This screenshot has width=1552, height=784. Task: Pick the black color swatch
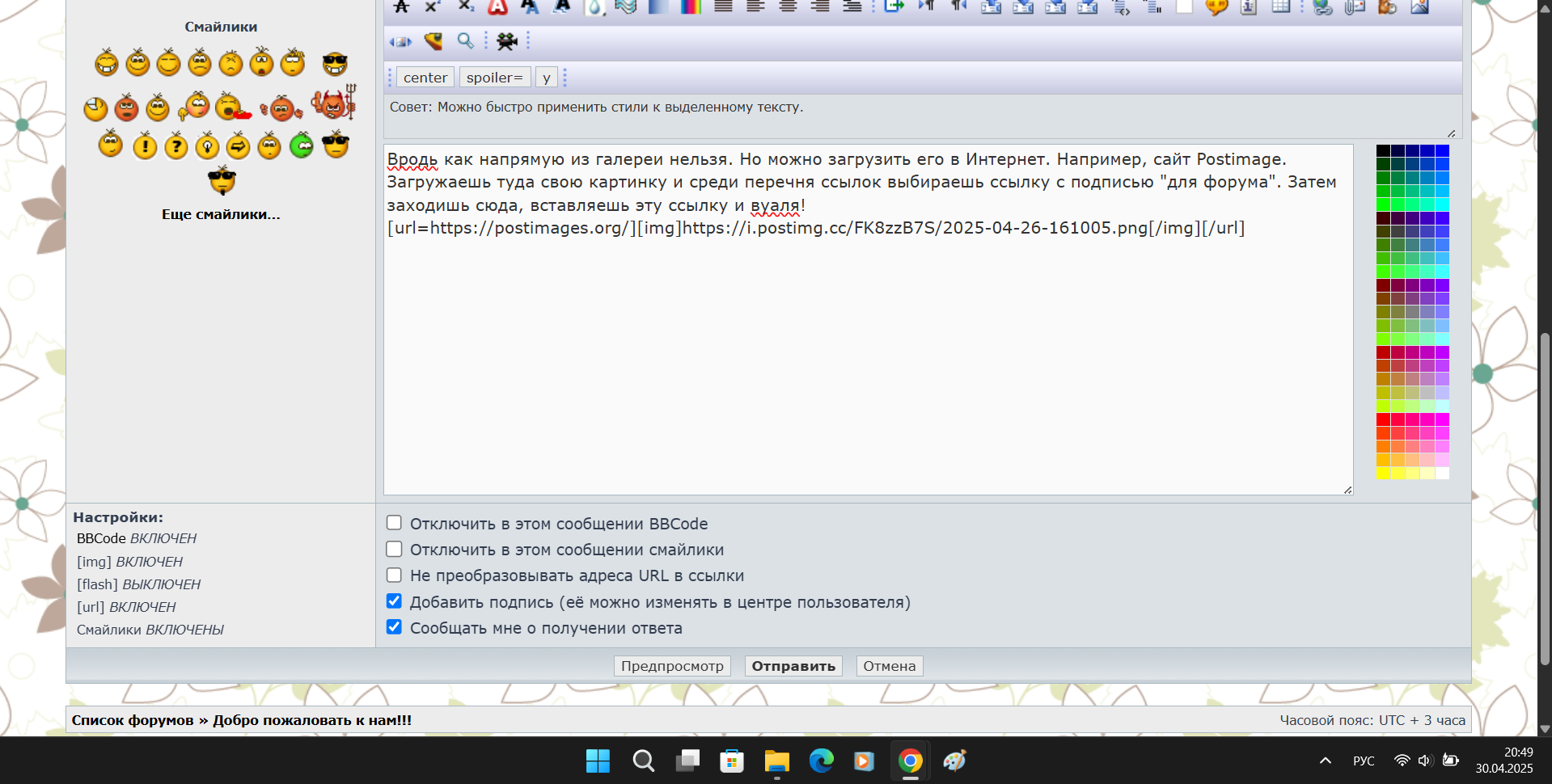pyautogui.click(x=1383, y=151)
